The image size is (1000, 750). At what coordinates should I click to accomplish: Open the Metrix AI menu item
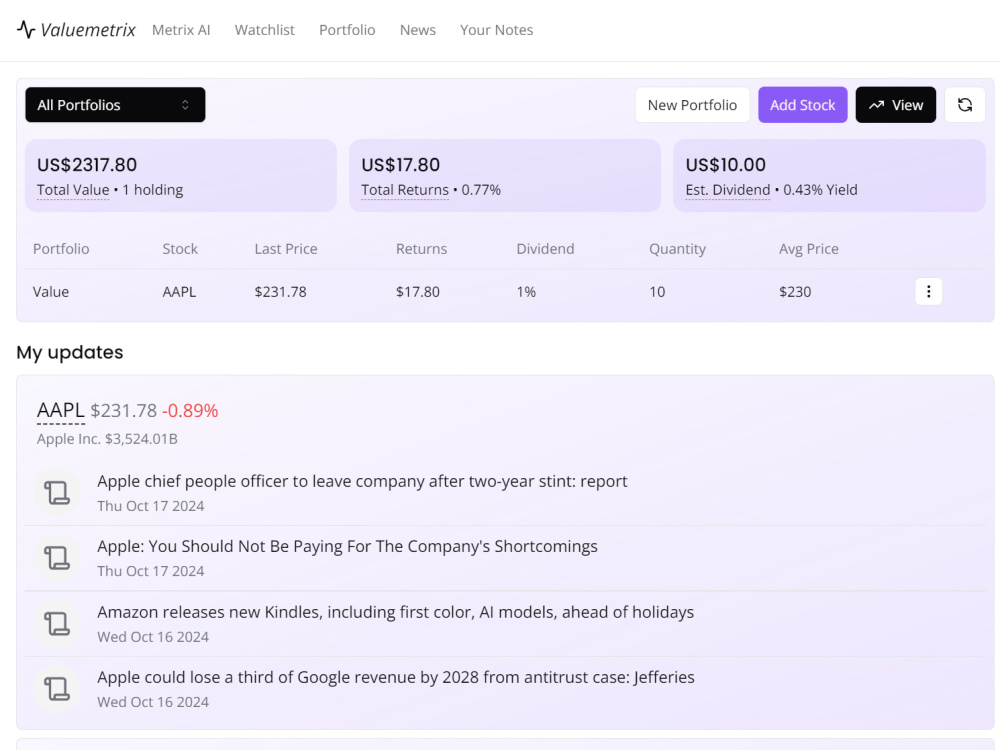(181, 30)
